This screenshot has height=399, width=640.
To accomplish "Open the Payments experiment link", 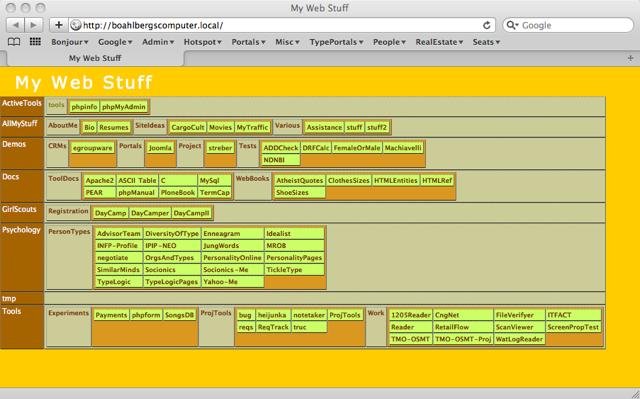I will (111, 315).
